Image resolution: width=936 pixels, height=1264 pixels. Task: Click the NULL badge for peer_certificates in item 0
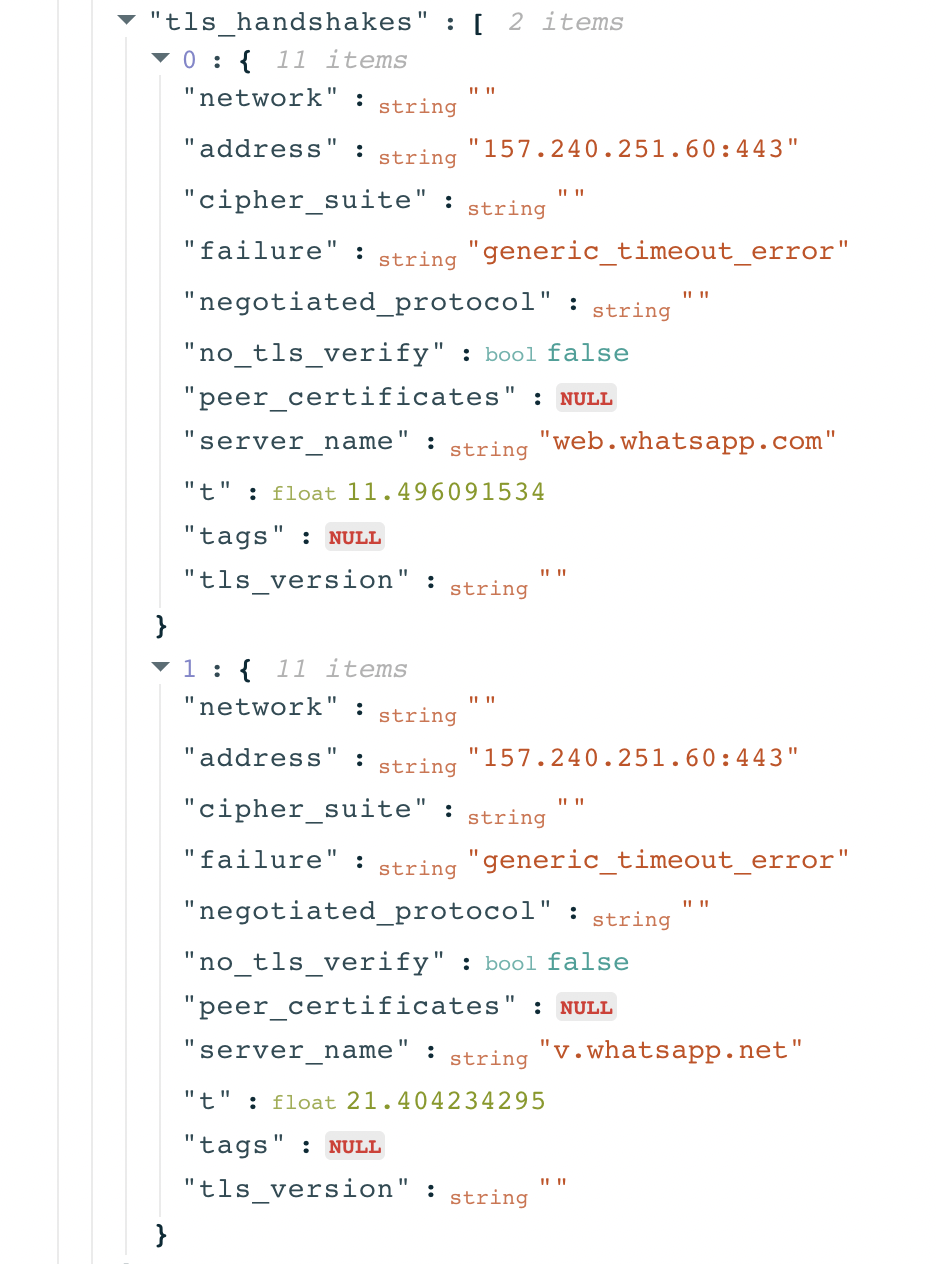click(x=586, y=398)
